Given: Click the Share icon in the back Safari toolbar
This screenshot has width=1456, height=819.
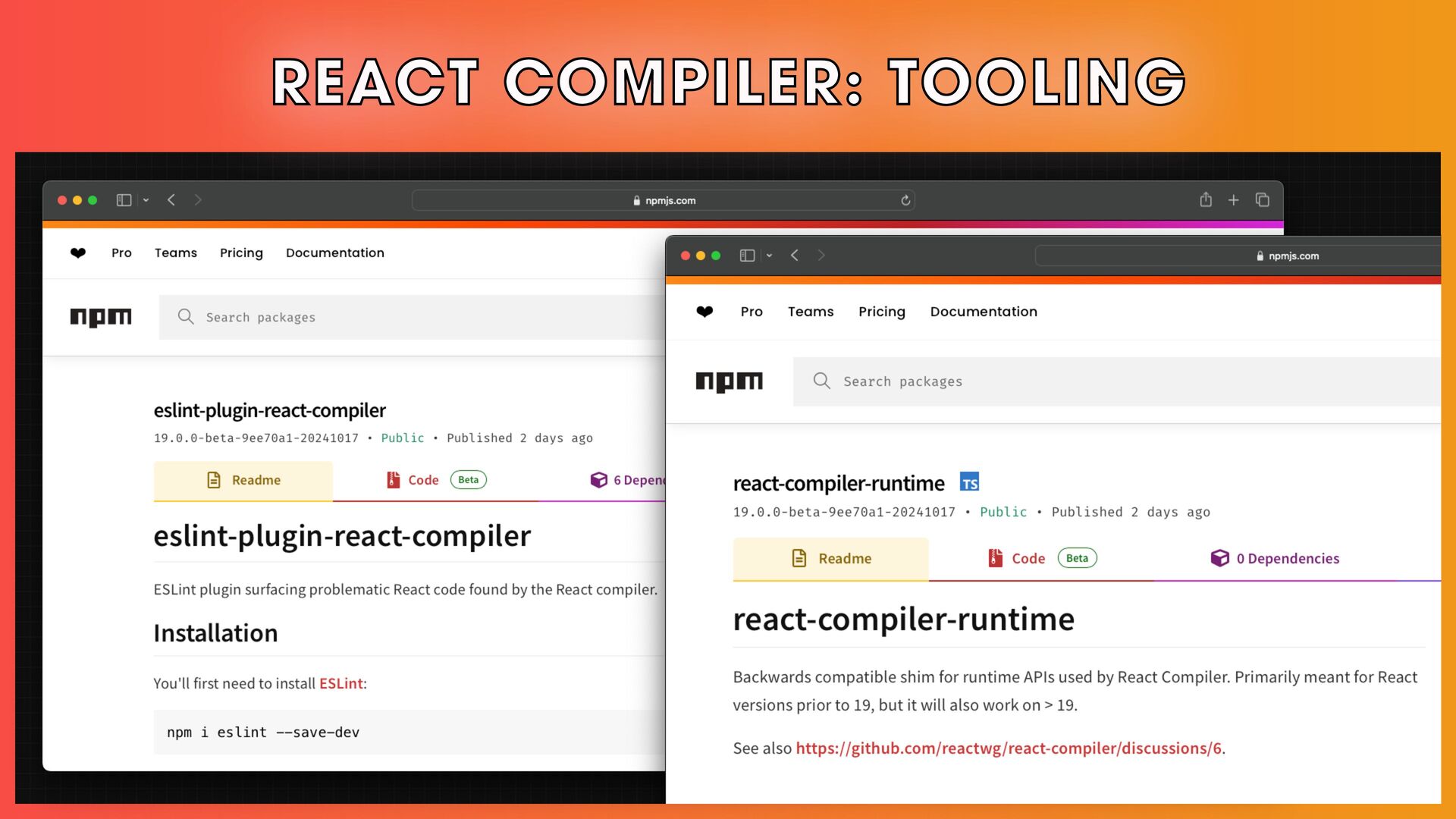Looking at the screenshot, I should pyautogui.click(x=1206, y=200).
